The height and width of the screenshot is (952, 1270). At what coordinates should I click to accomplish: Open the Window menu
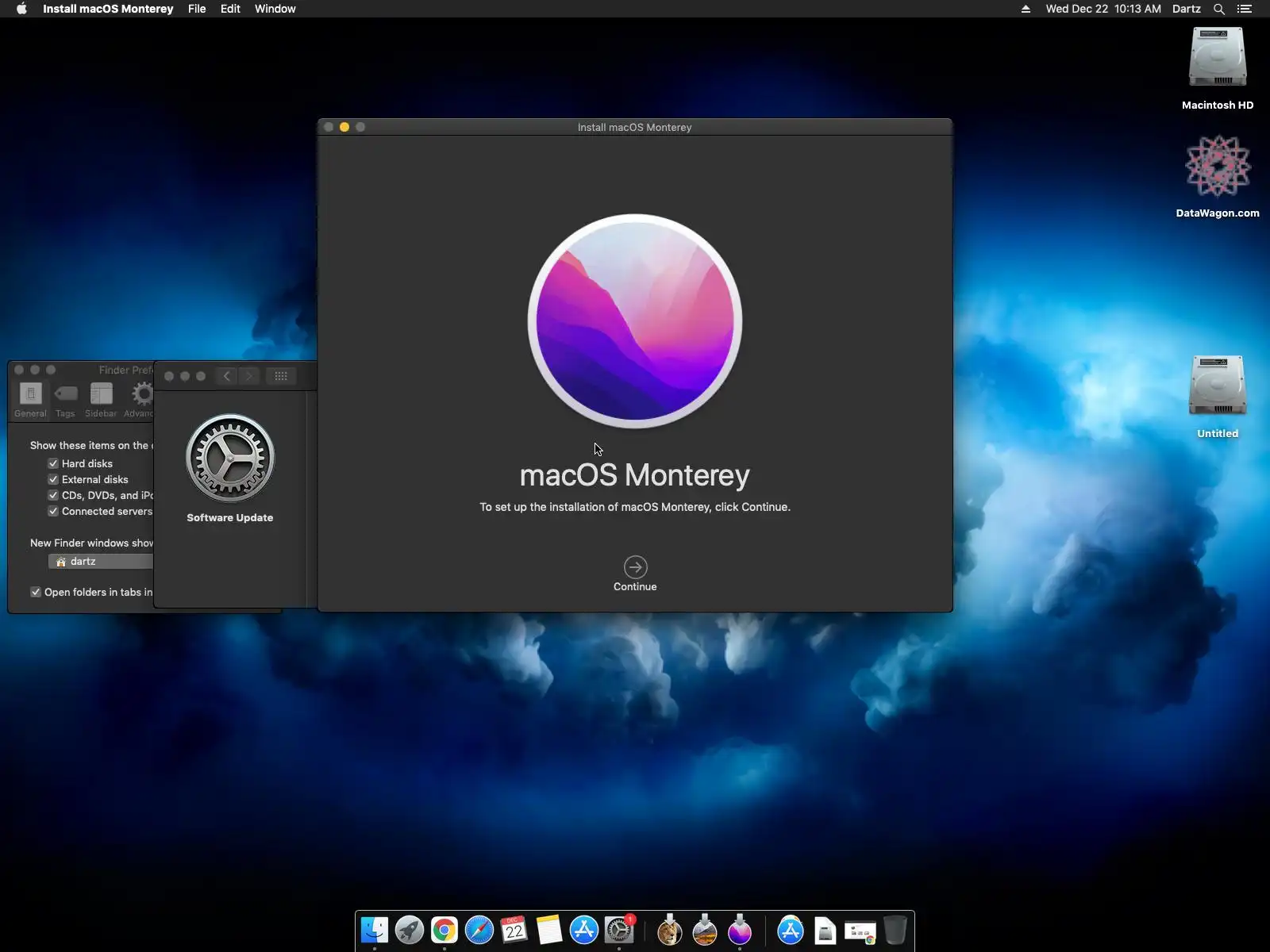pyautogui.click(x=275, y=9)
